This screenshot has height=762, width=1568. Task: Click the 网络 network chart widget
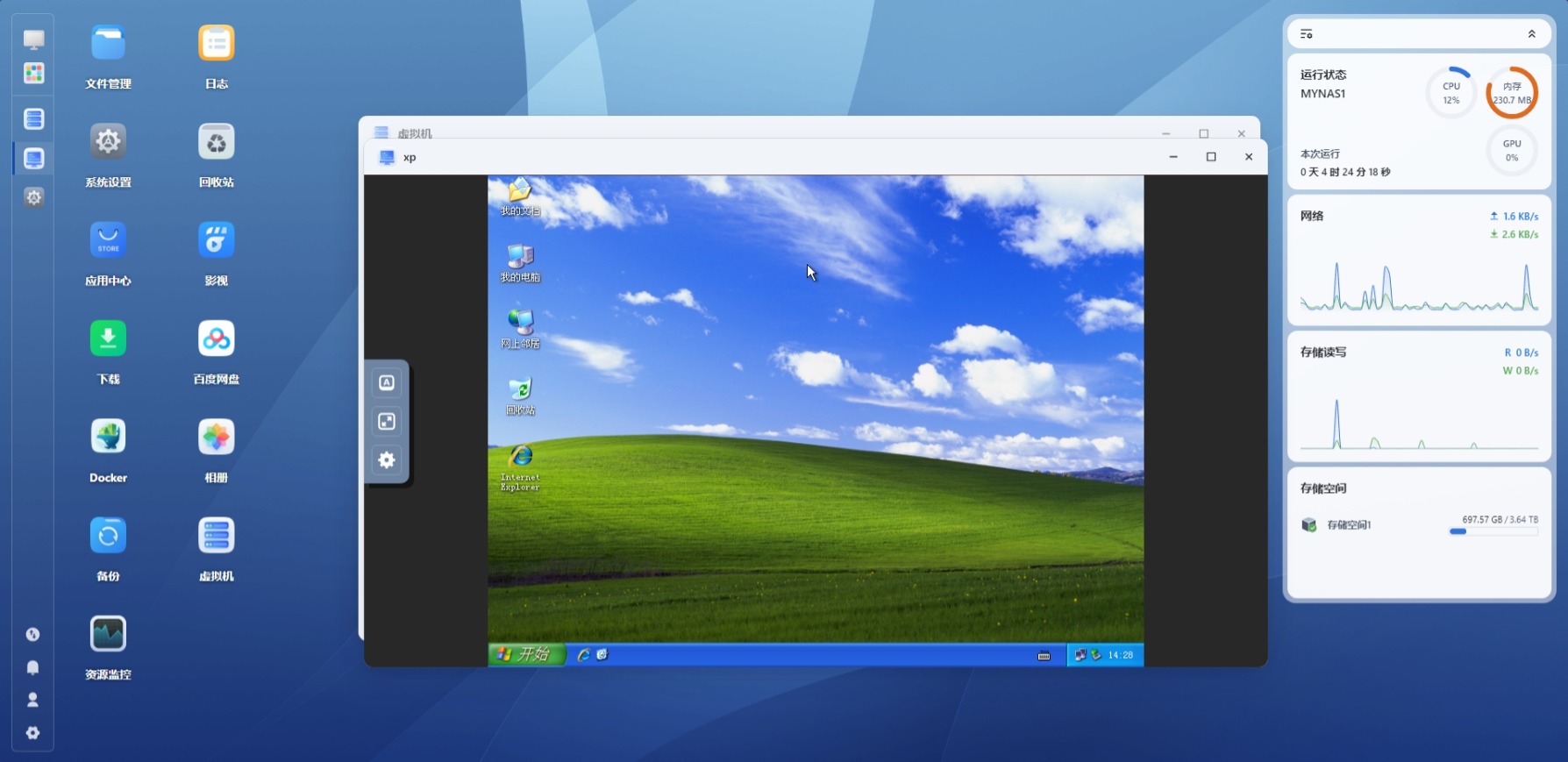point(1419,260)
